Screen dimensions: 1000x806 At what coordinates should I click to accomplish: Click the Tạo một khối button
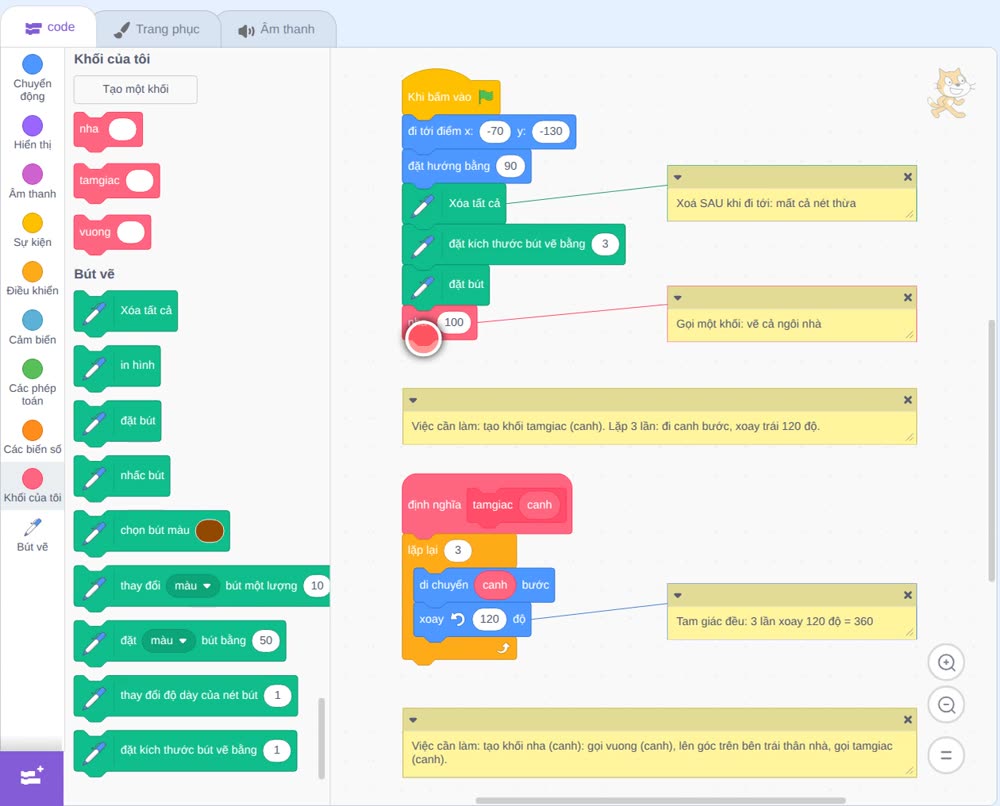(x=136, y=89)
